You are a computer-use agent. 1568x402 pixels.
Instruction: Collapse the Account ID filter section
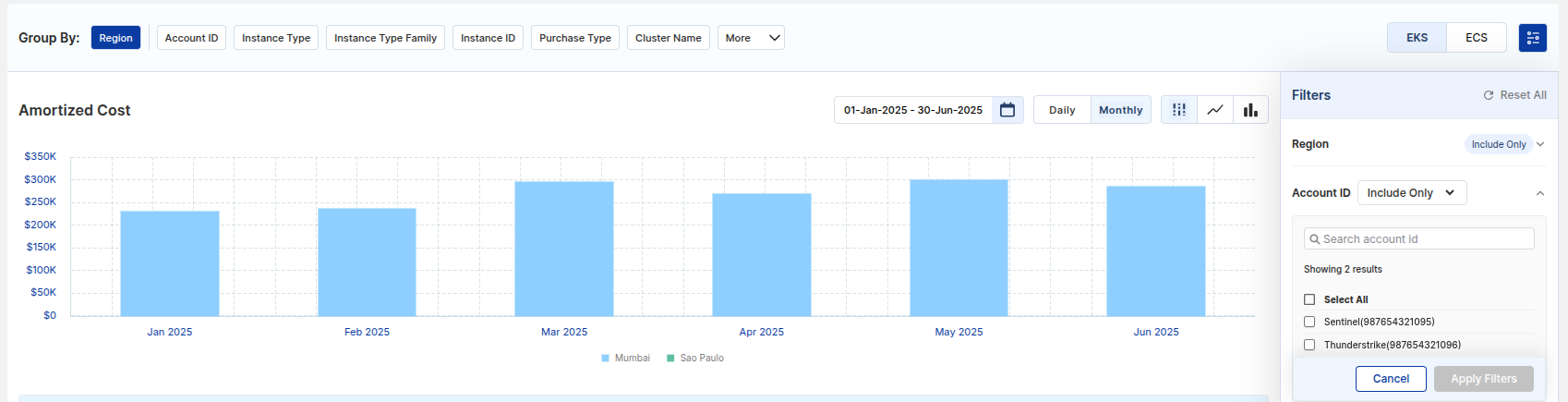1540,193
